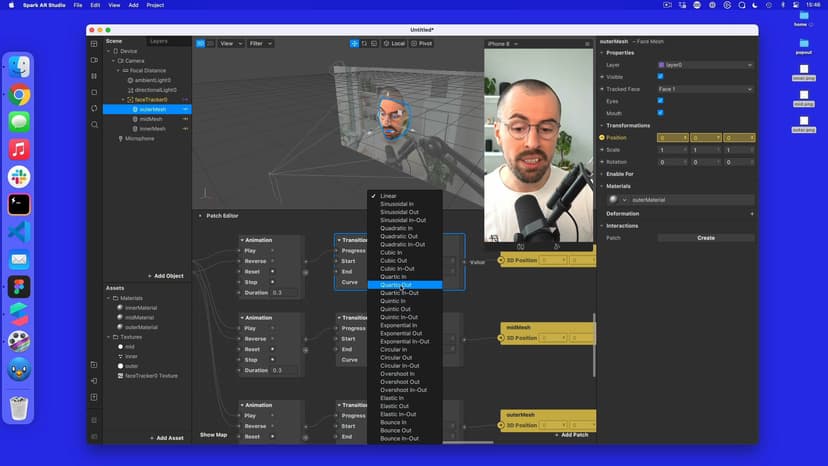
Task: Click the Stop pulse toggle on the first Animation patch
Action: [x=272, y=282]
